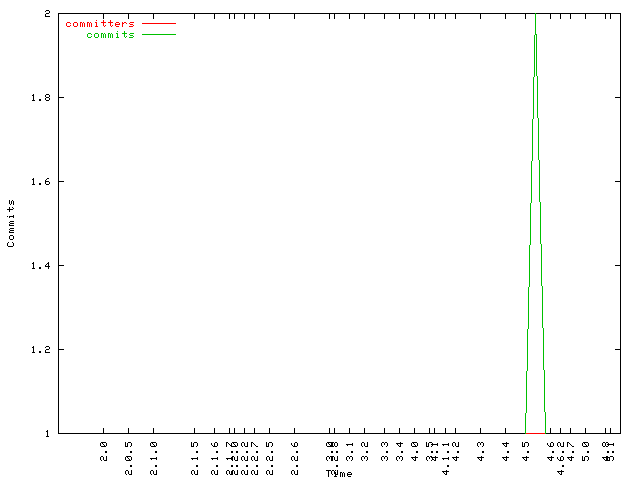
Task: Click the y-axis tick label 2
Action: [48, 14]
